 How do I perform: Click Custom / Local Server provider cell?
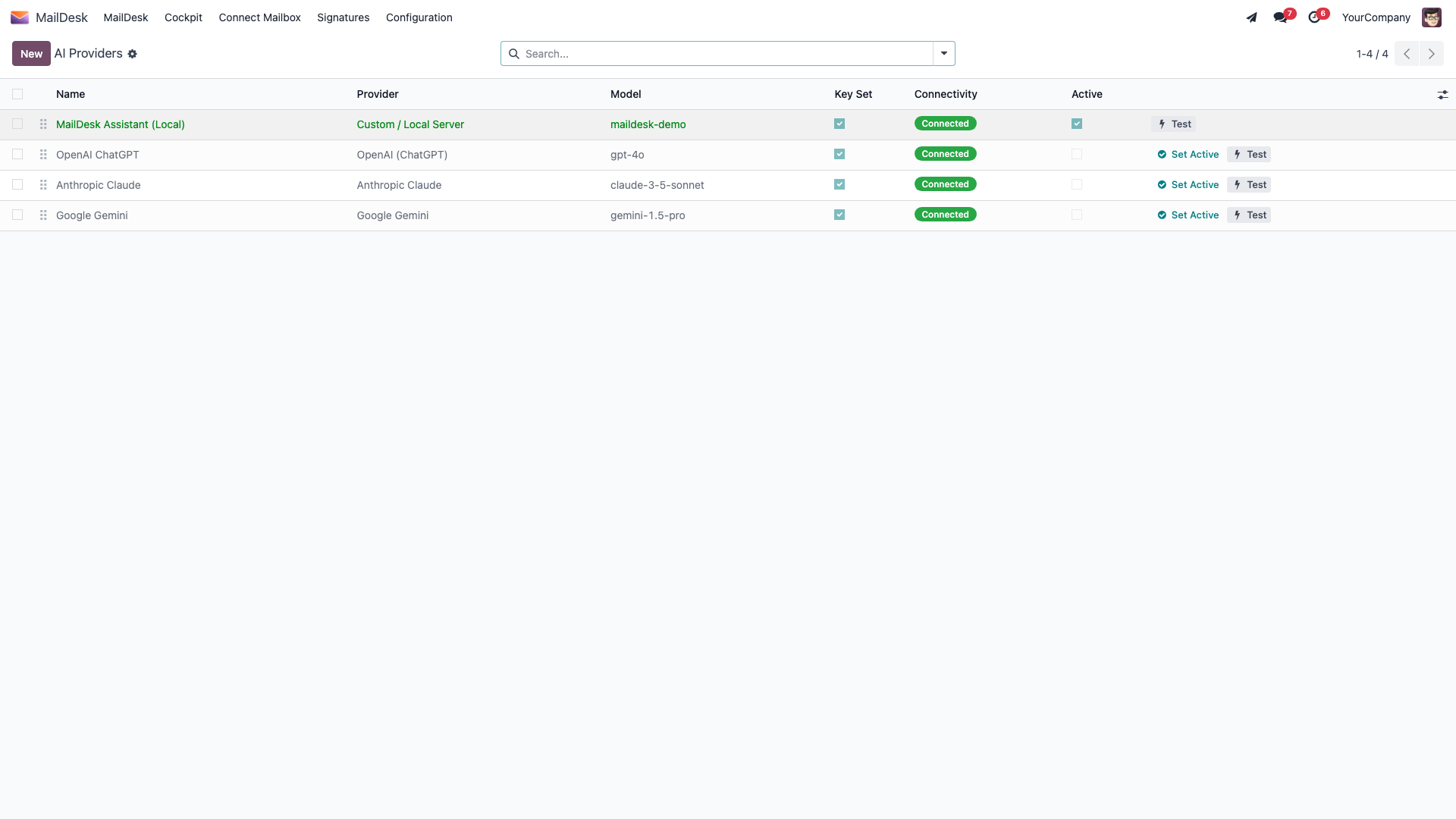click(x=410, y=124)
